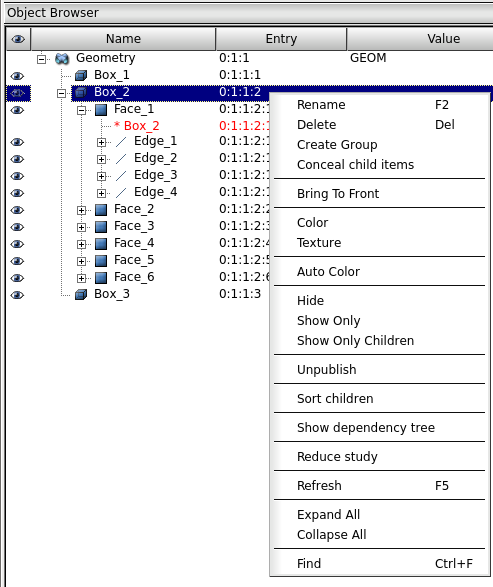493x587 pixels.
Task: Click the Box_1 solid icon
Action: coord(81,76)
